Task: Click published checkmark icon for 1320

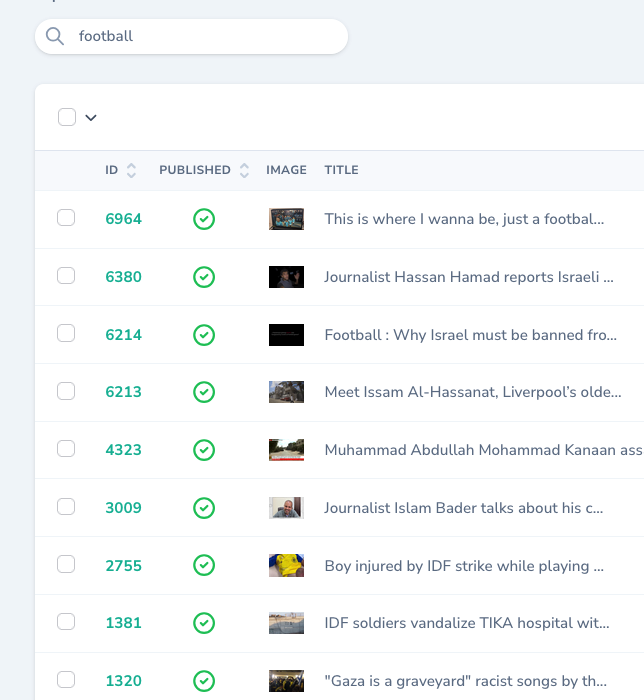Action: [204, 681]
